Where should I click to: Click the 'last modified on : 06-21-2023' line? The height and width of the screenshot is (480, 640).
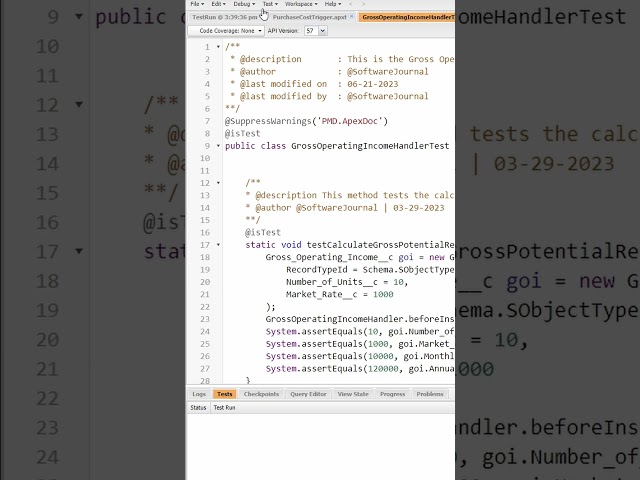(313, 84)
